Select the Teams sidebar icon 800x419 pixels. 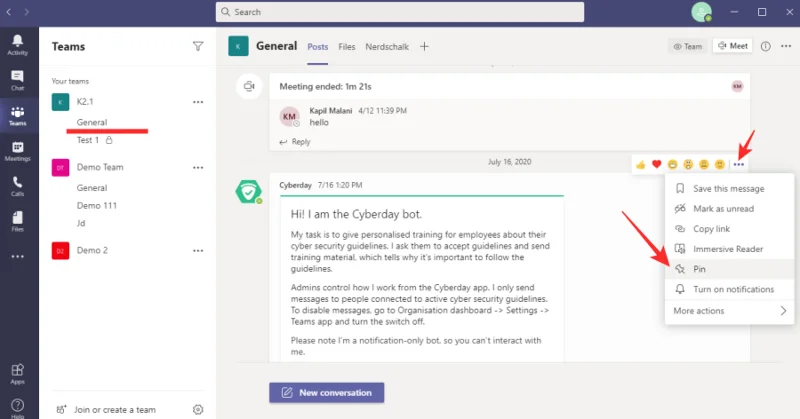tap(17, 116)
